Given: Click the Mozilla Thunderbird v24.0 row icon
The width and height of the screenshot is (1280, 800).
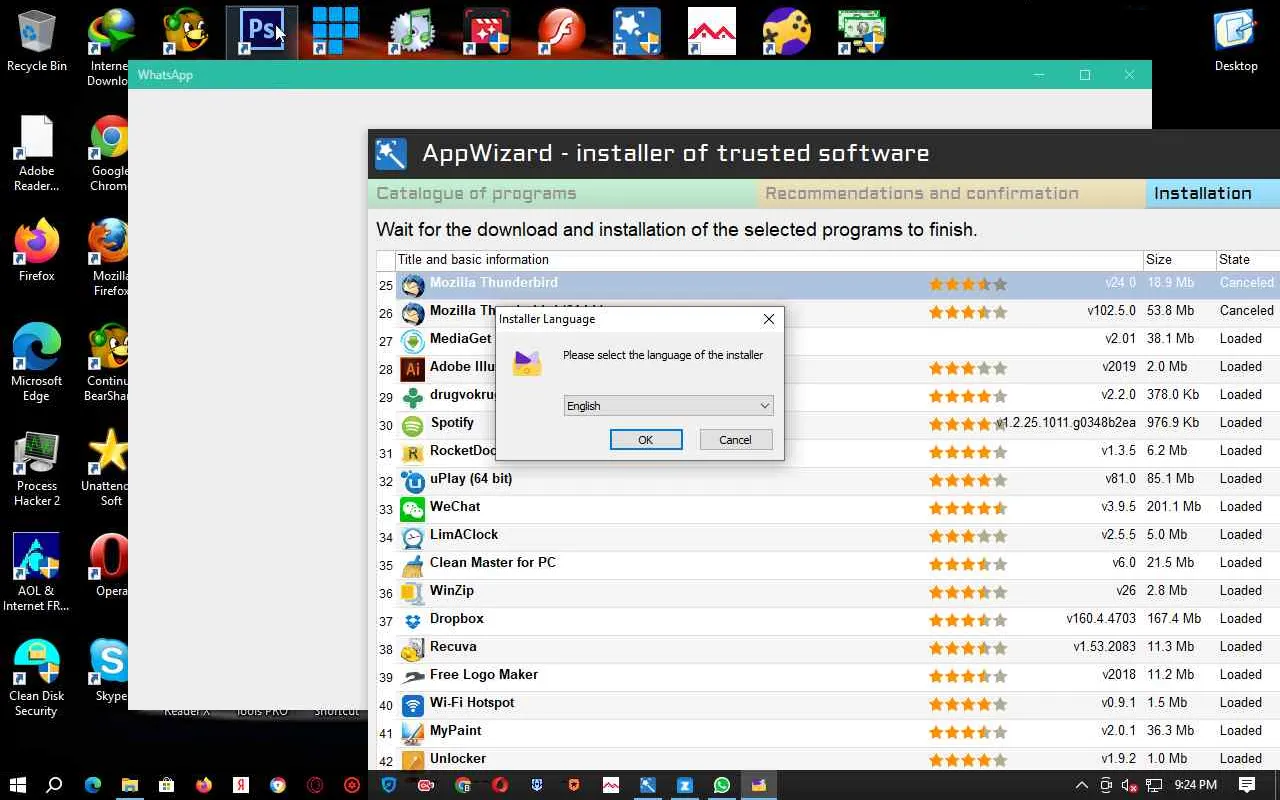Looking at the screenshot, I should (413, 285).
